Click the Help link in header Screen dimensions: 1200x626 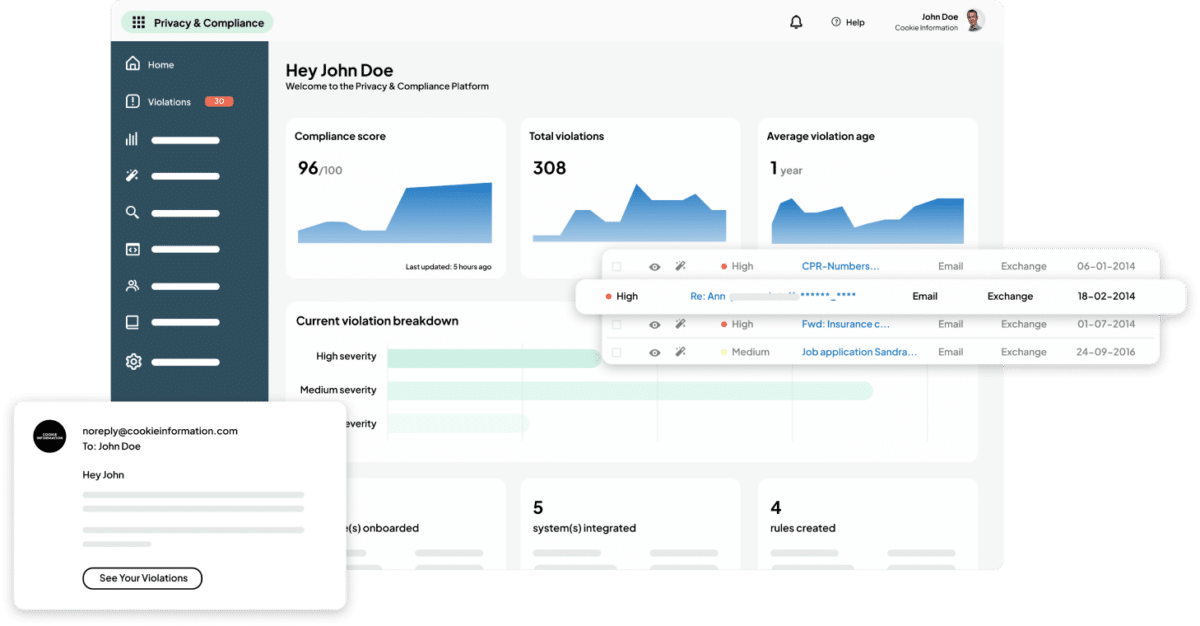[x=855, y=22]
